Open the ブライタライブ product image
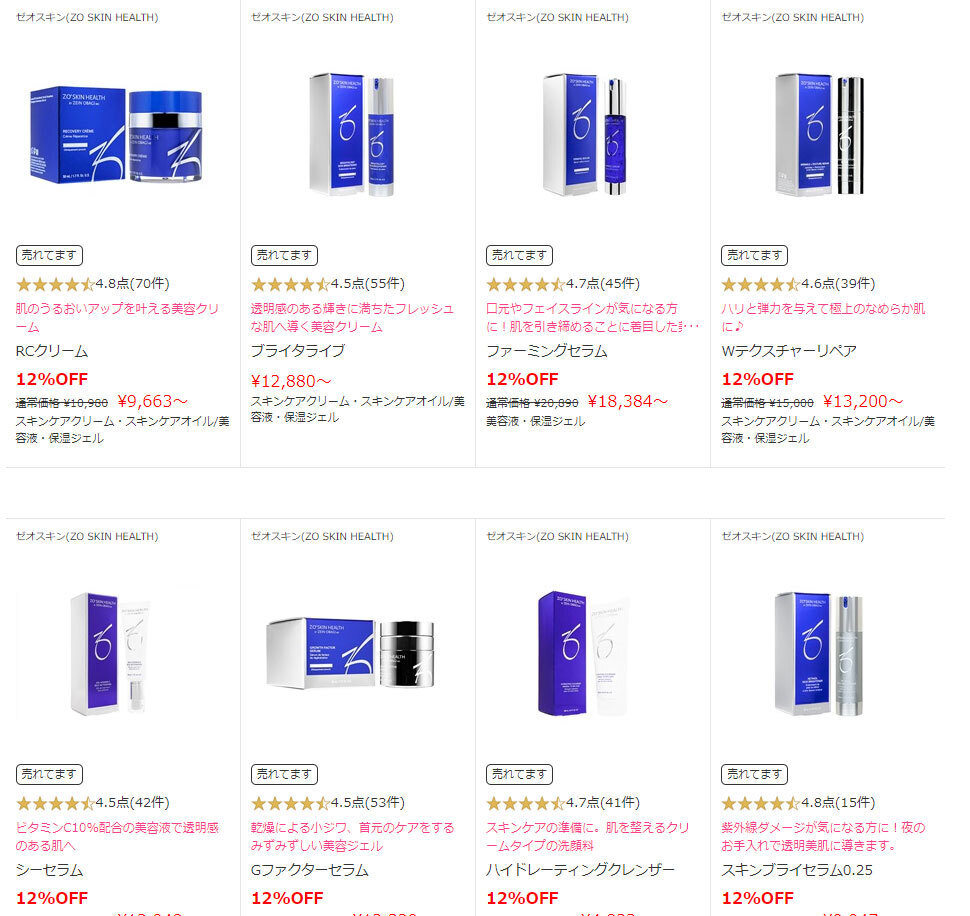The width and height of the screenshot is (970, 916). pyautogui.click(x=351, y=135)
